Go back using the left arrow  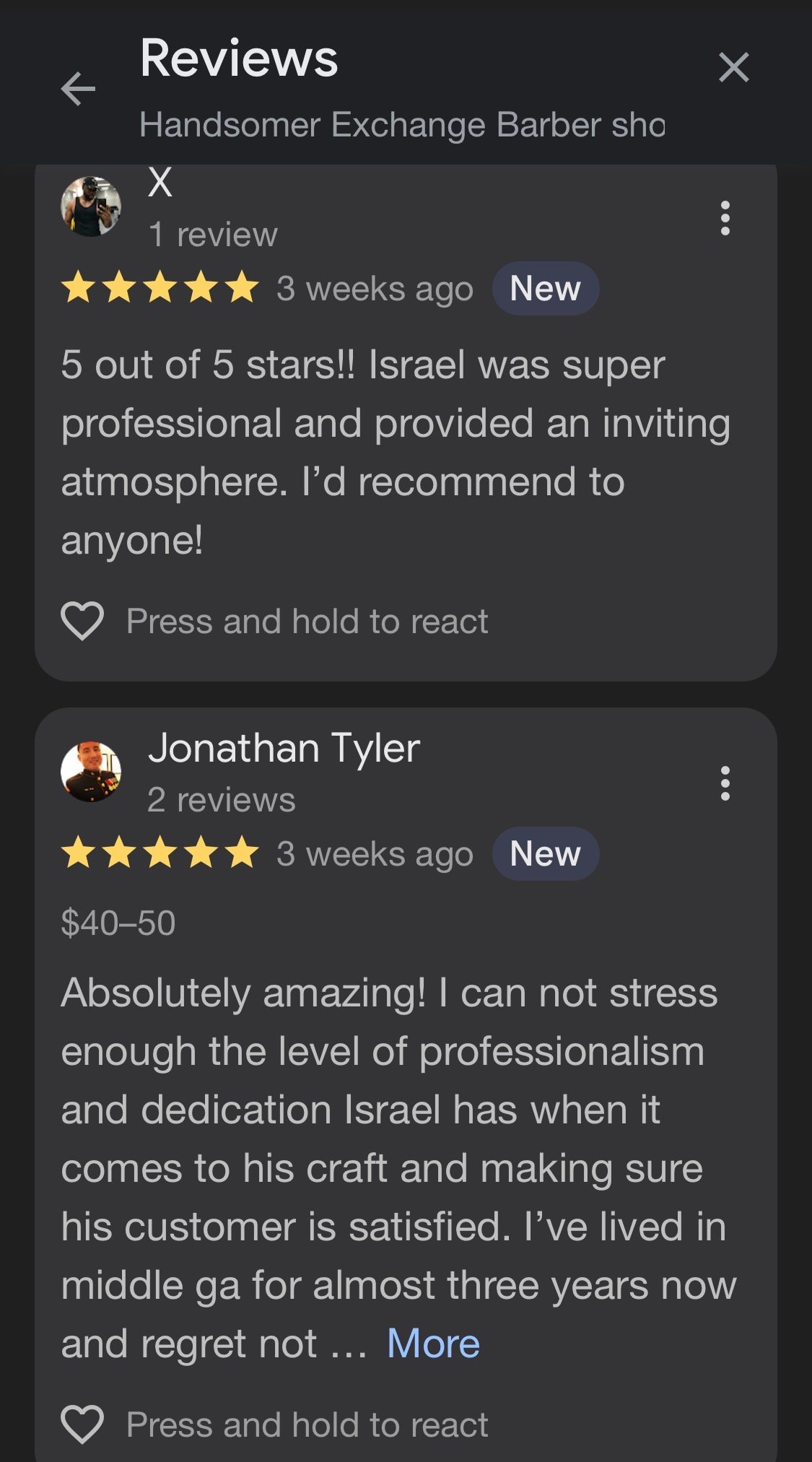(78, 89)
